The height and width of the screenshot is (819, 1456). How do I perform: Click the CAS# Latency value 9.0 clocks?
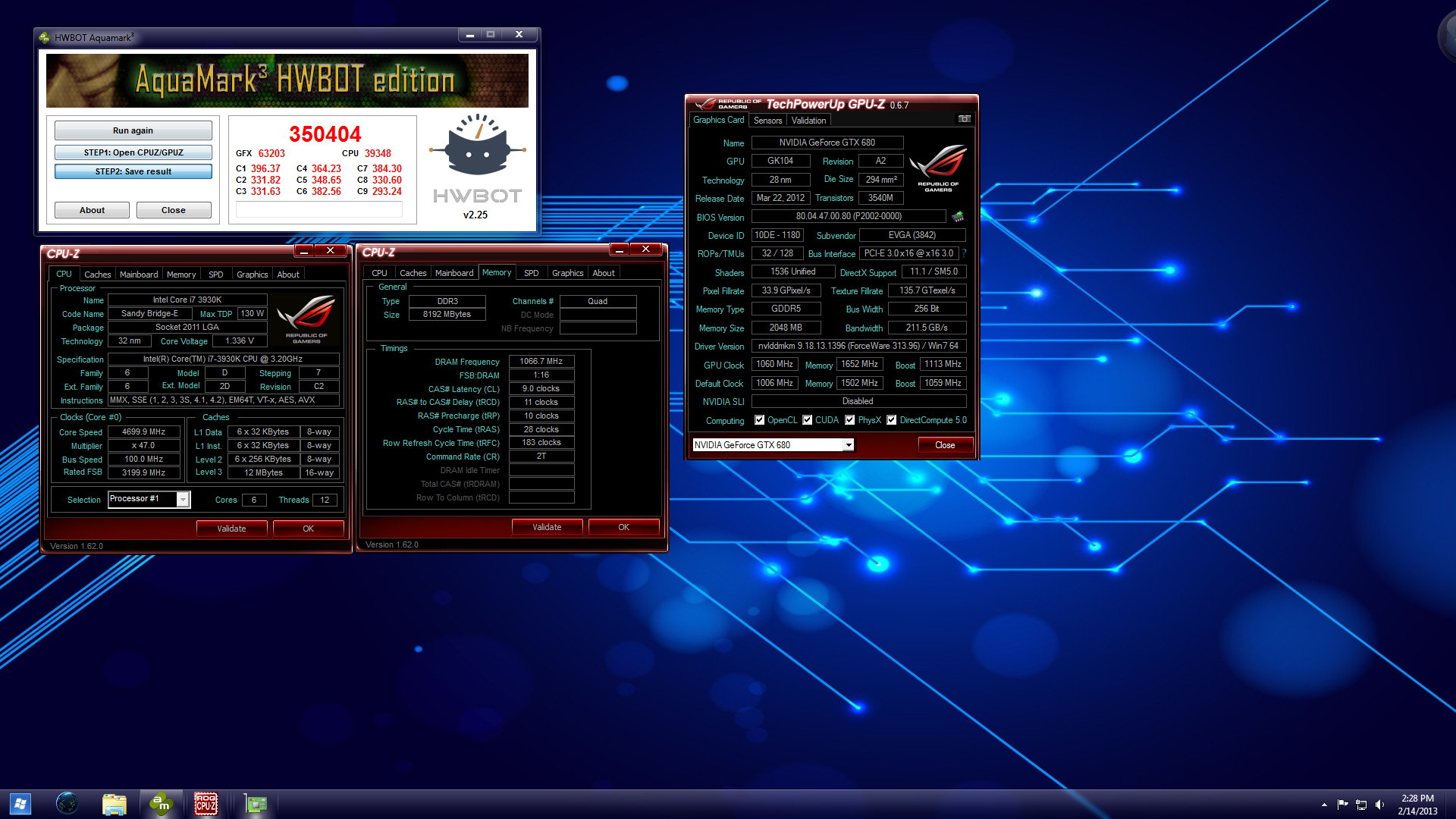click(541, 388)
